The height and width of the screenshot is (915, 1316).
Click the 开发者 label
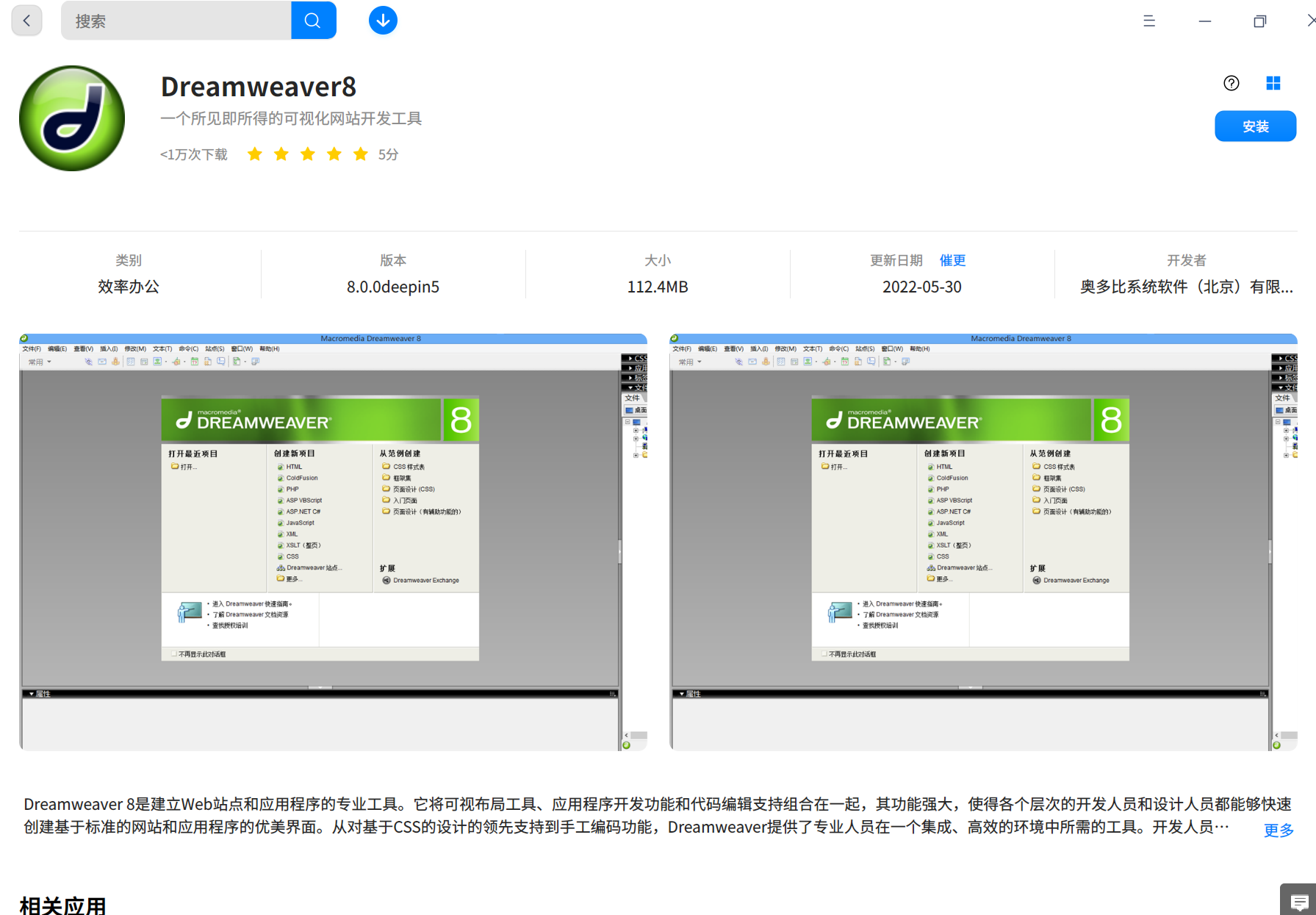[1187, 260]
